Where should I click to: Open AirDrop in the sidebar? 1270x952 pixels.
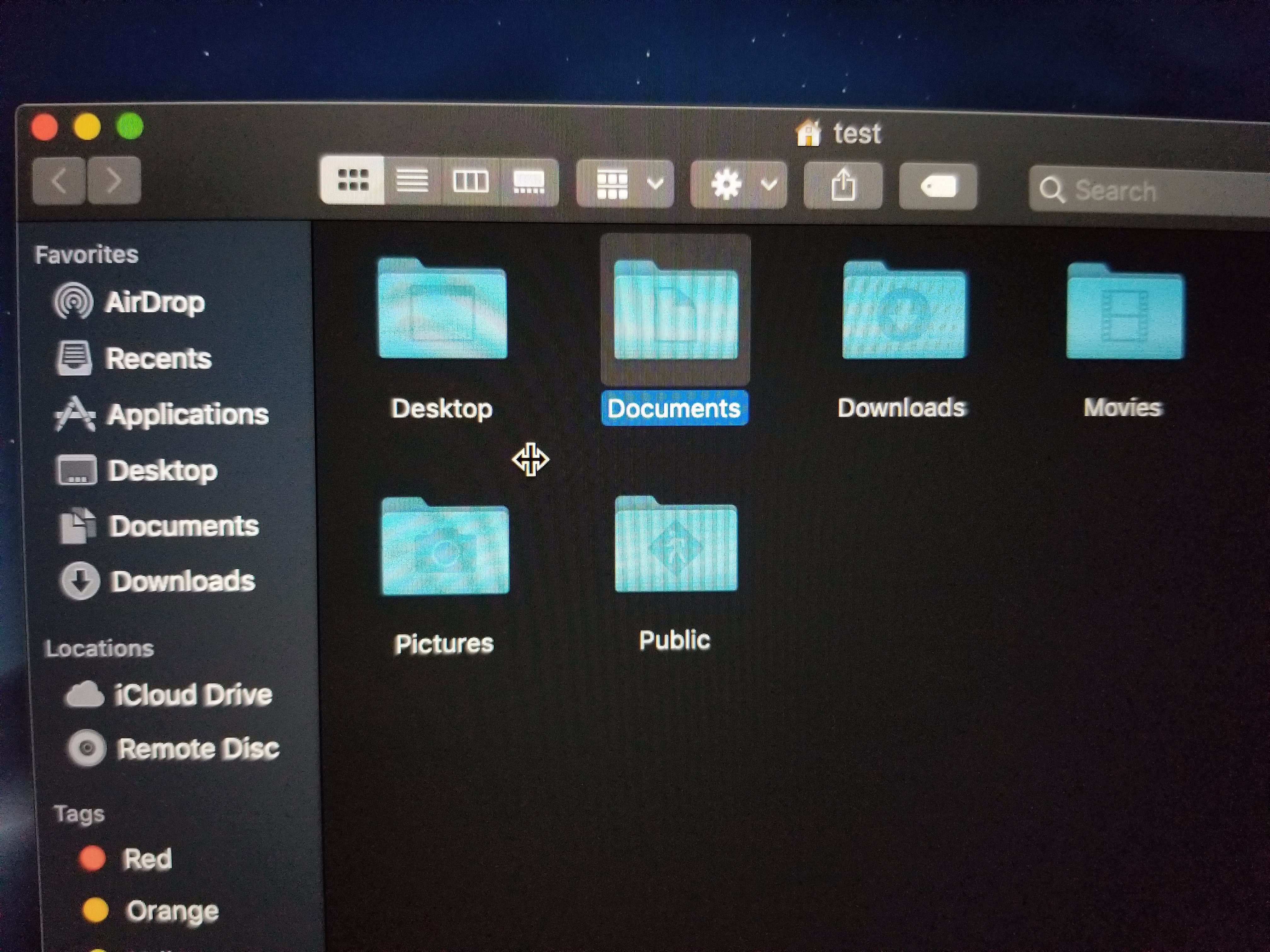tap(130, 302)
